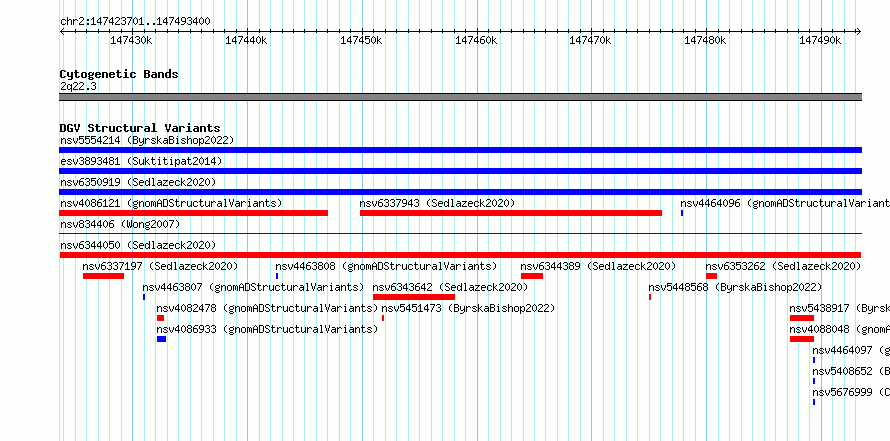This screenshot has height=441, width=890.
Task: Select the small red bar under nsv4082478
Action: 161,318
